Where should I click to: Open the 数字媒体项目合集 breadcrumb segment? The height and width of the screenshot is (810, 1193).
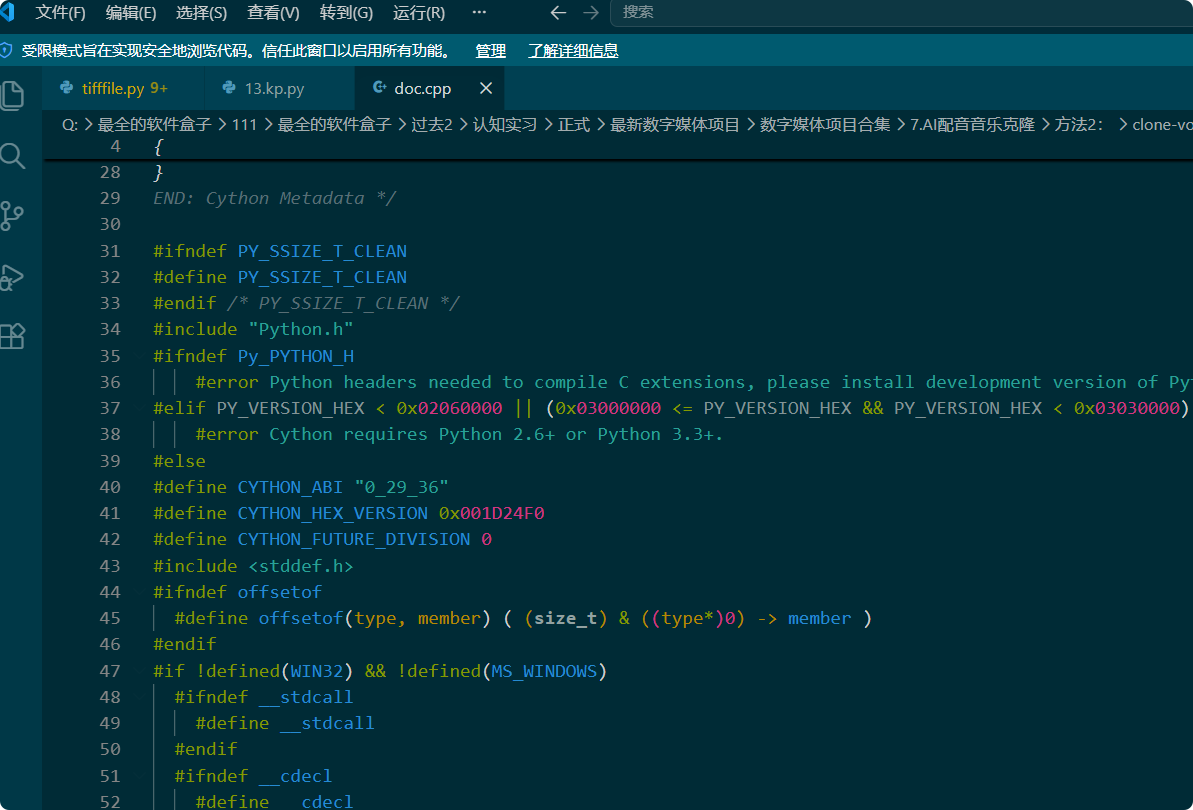(x=825, y=125)
